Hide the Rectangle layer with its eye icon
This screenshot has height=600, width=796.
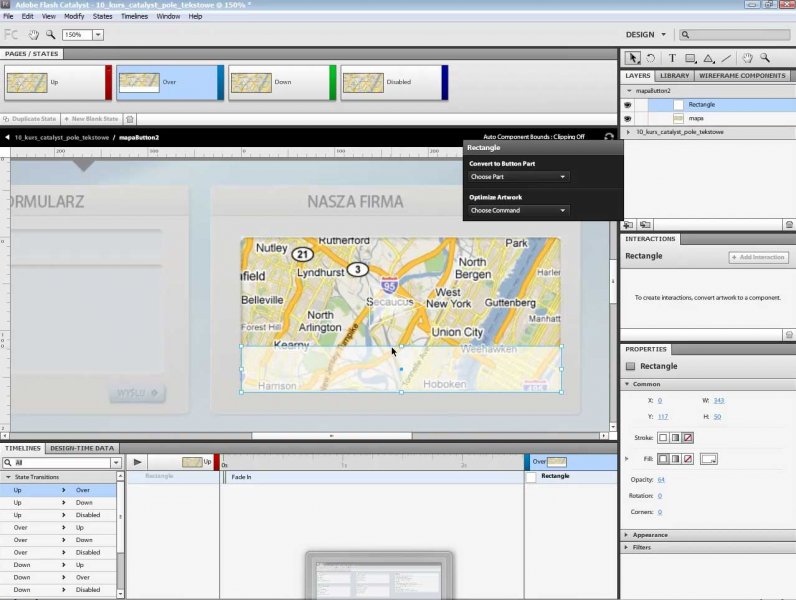point(628,104)
